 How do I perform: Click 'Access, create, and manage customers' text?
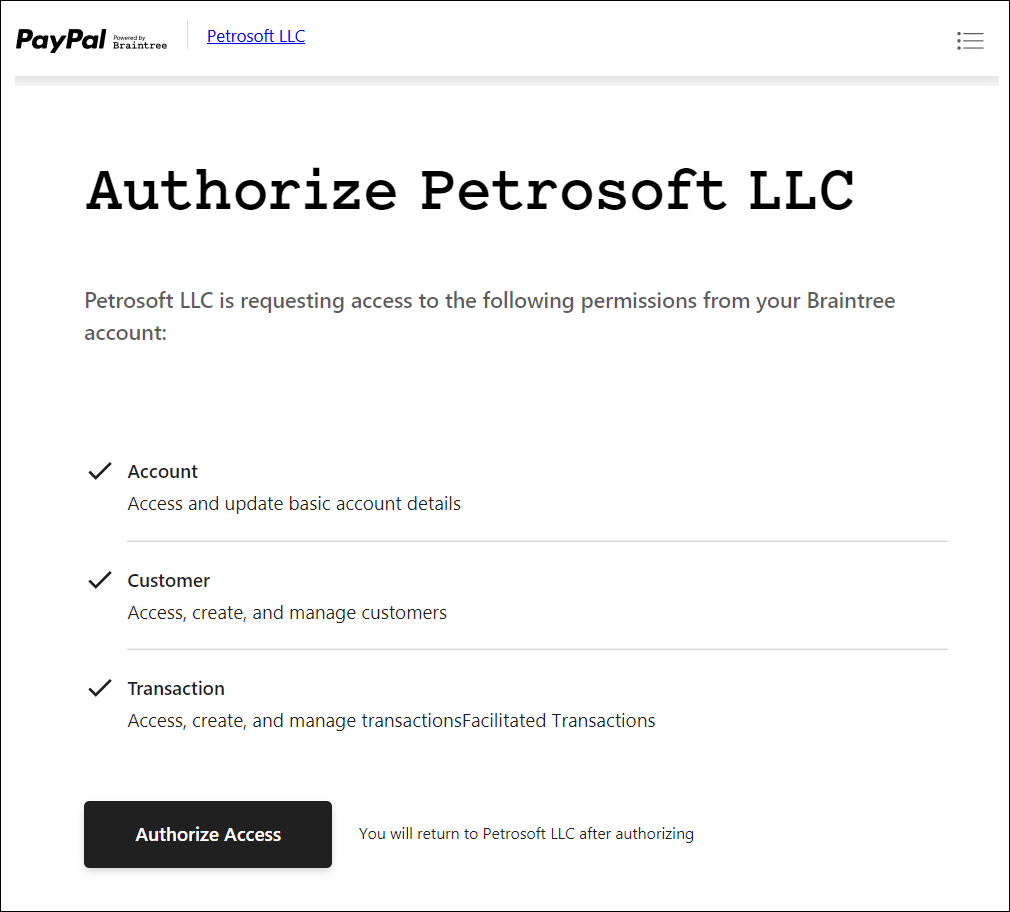pos(287,613)
